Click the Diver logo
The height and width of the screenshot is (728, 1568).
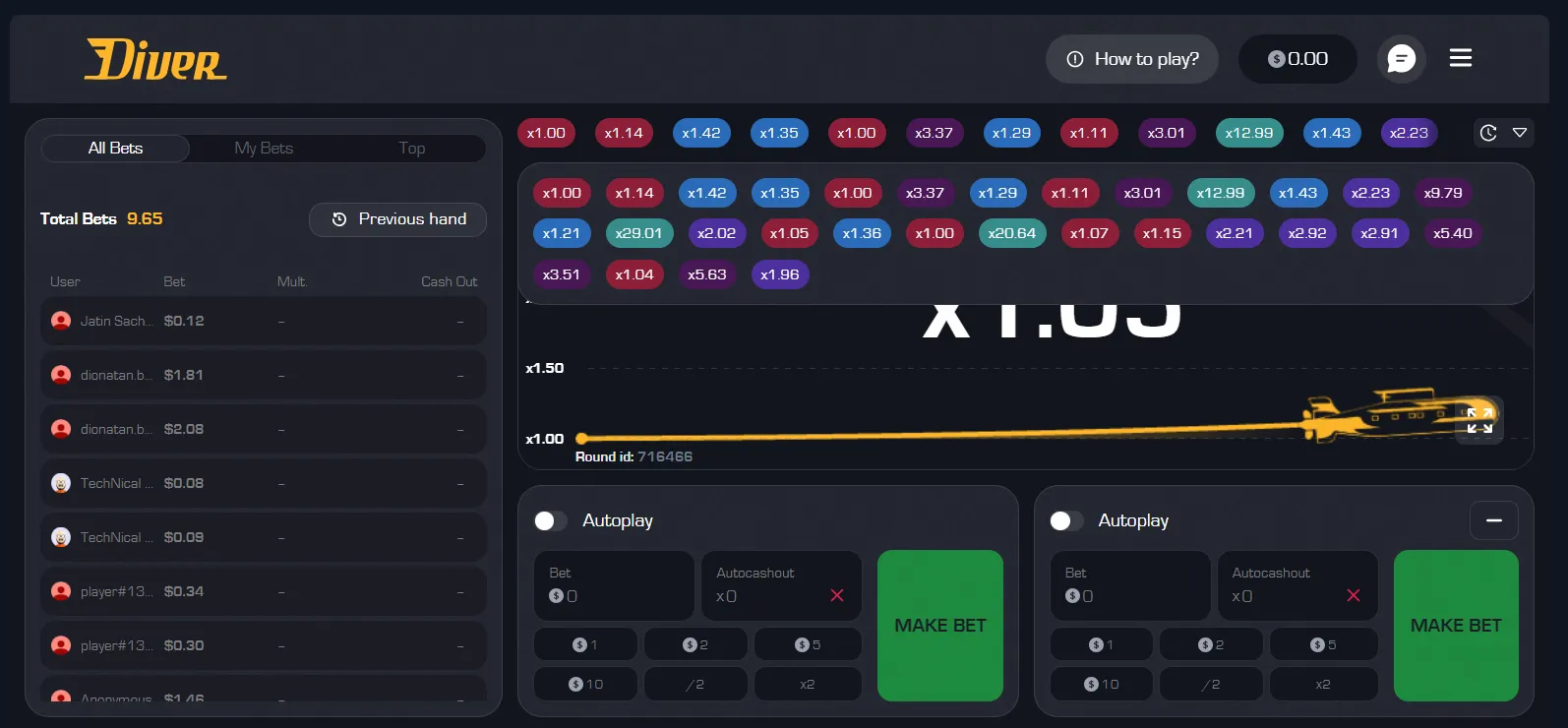click(155, 60)
